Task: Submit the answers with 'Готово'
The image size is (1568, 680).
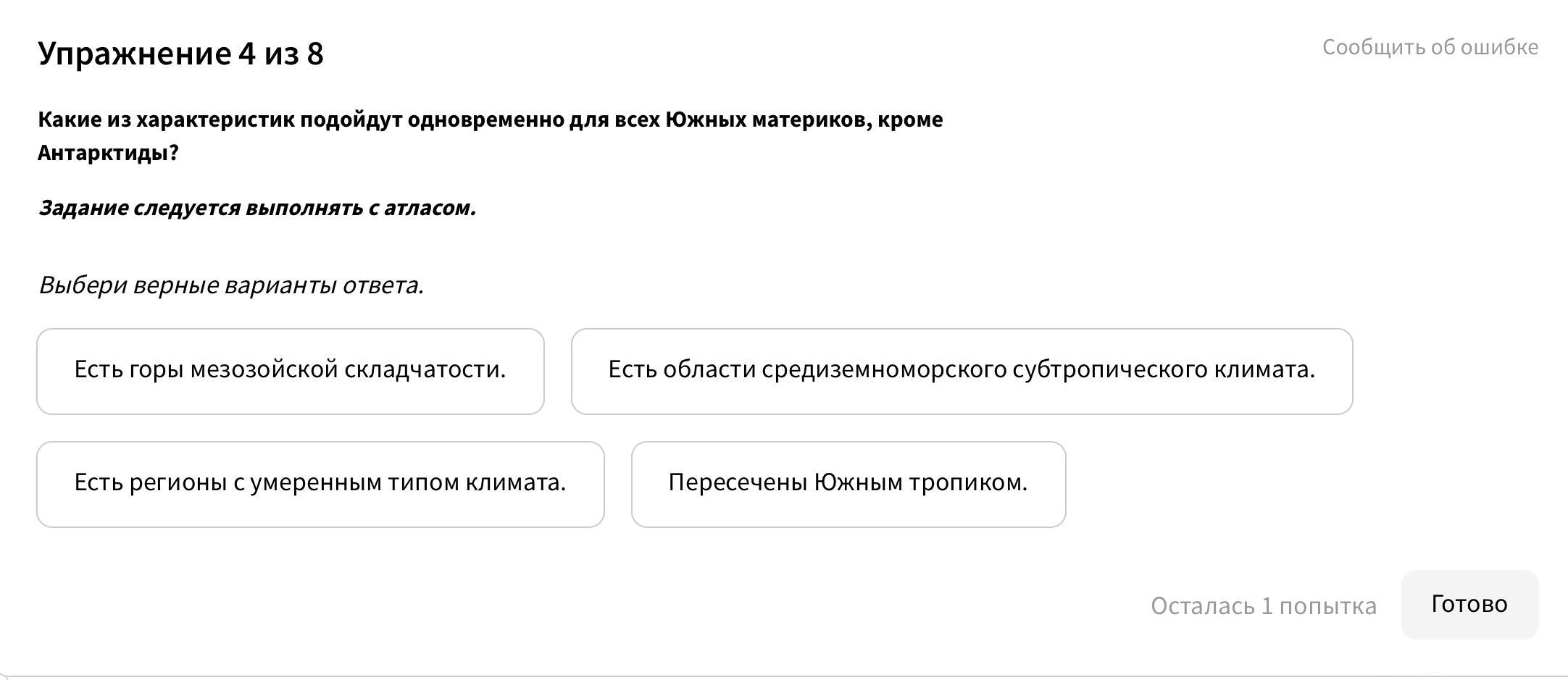Action: 1469,604
